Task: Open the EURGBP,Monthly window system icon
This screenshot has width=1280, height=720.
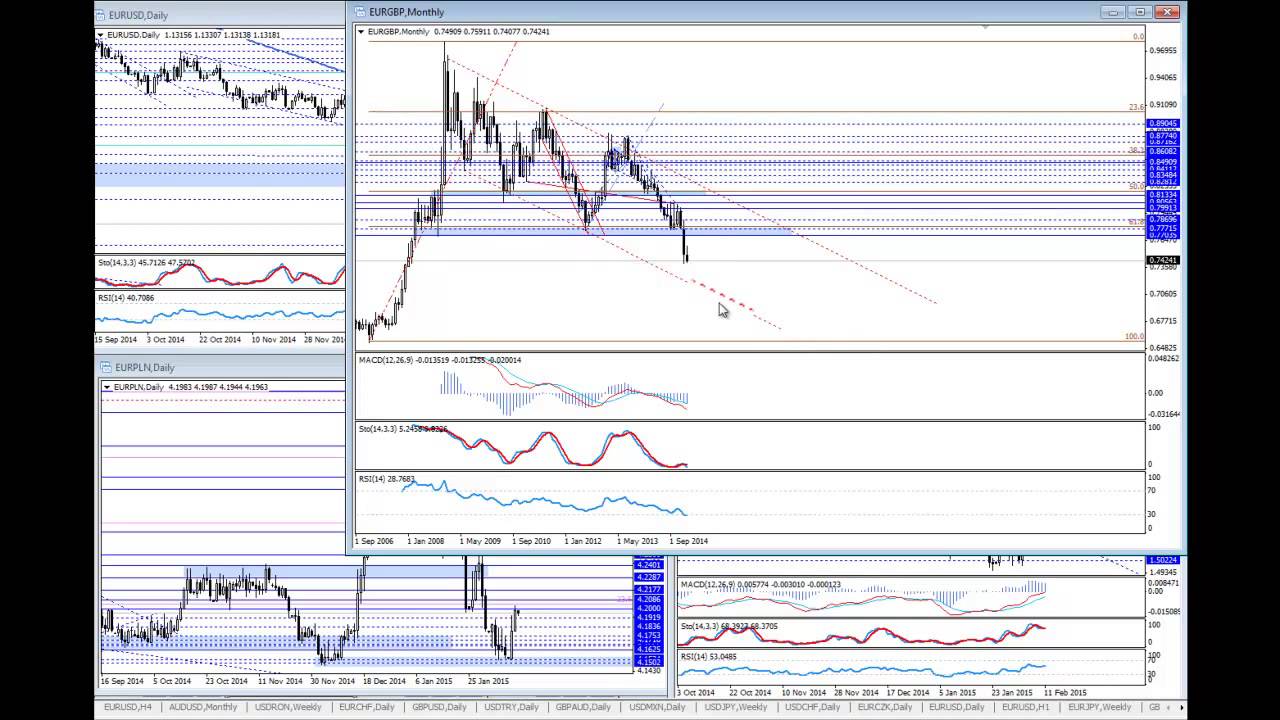Action: [x=360, y=12]
